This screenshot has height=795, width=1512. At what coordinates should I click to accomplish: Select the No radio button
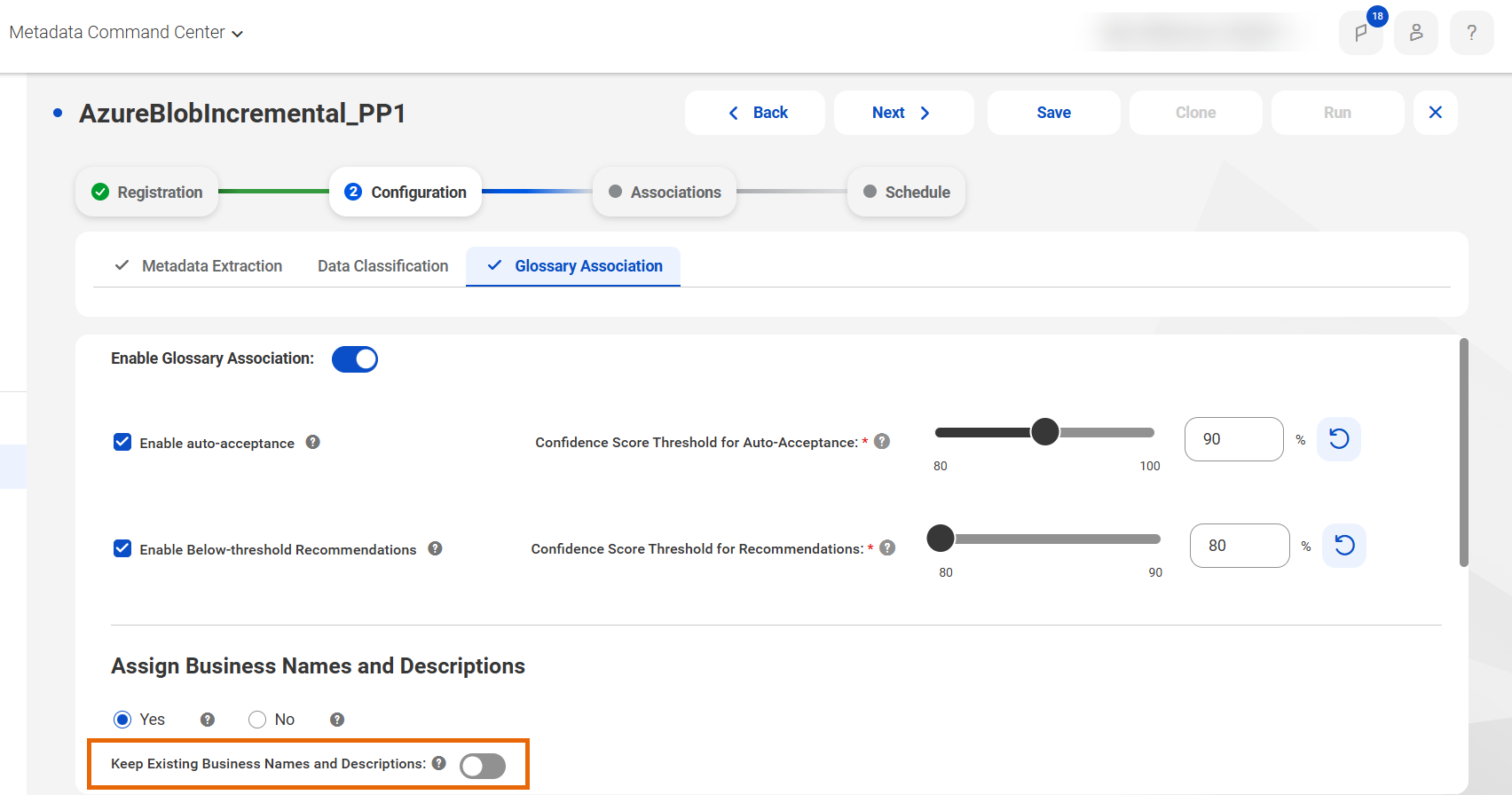(257, 720)
